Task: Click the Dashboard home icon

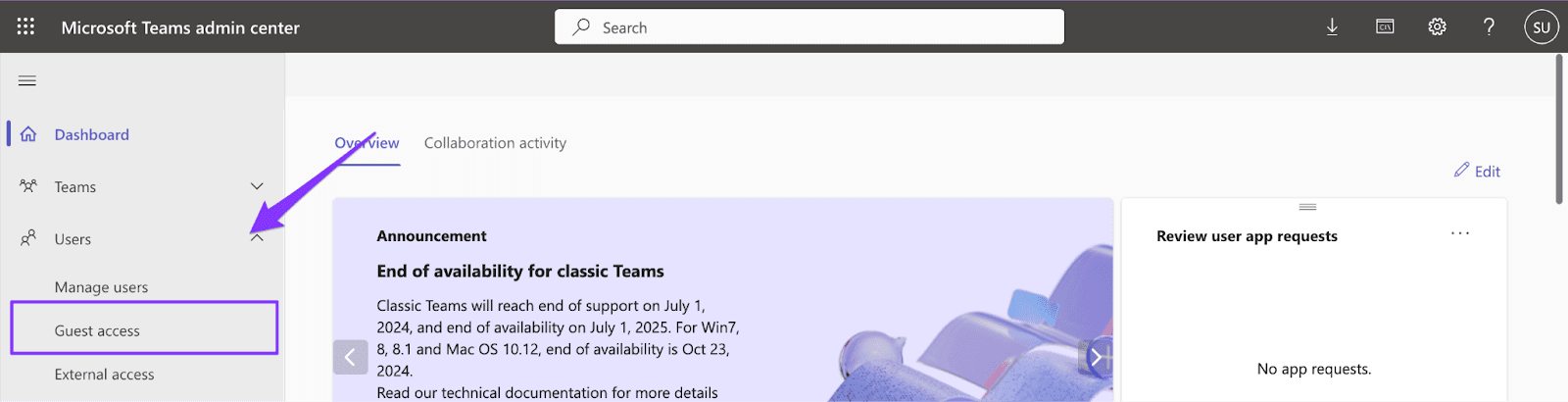Action: (28, 134)
